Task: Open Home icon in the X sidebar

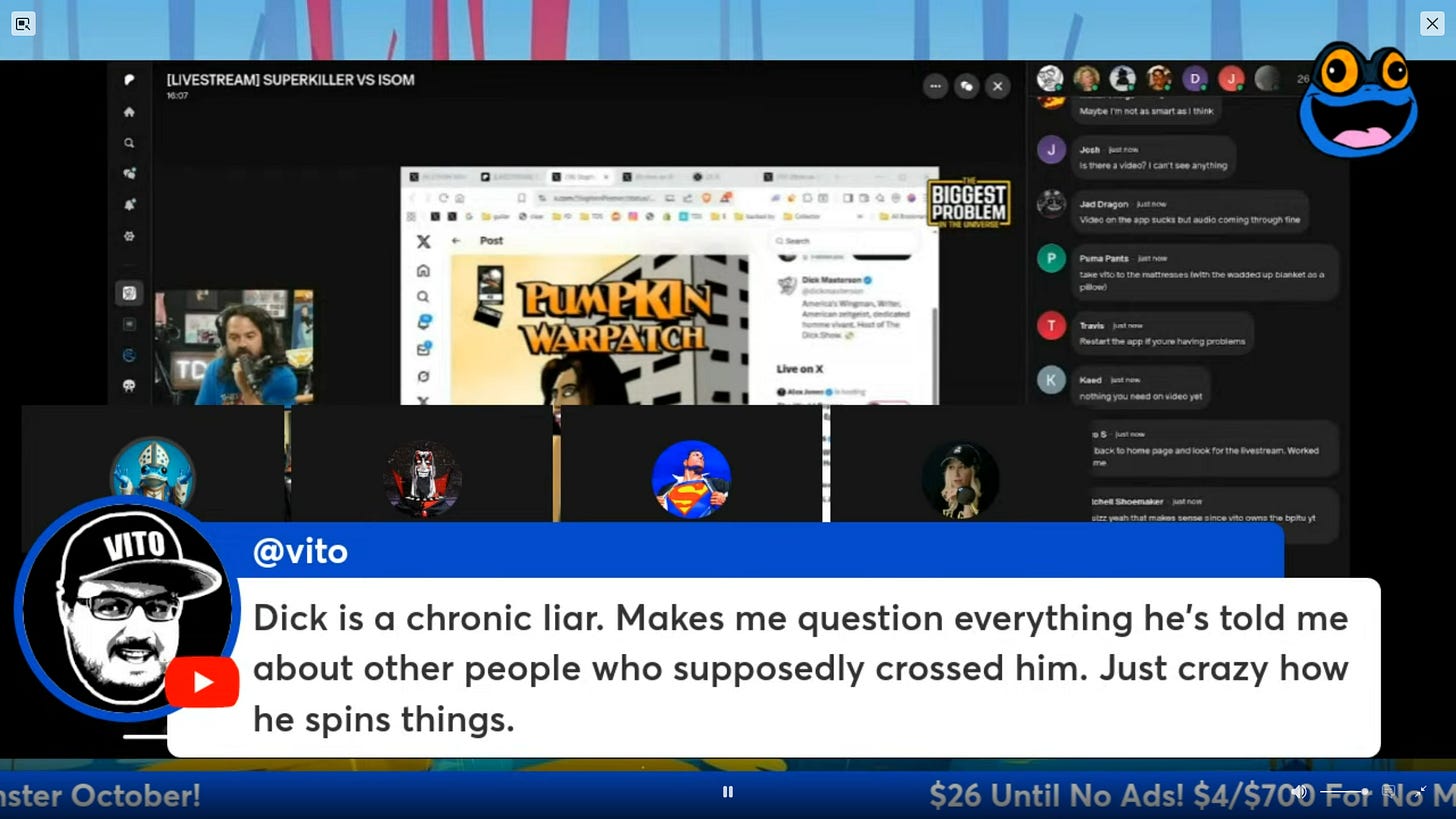Action: click(423, 271)
